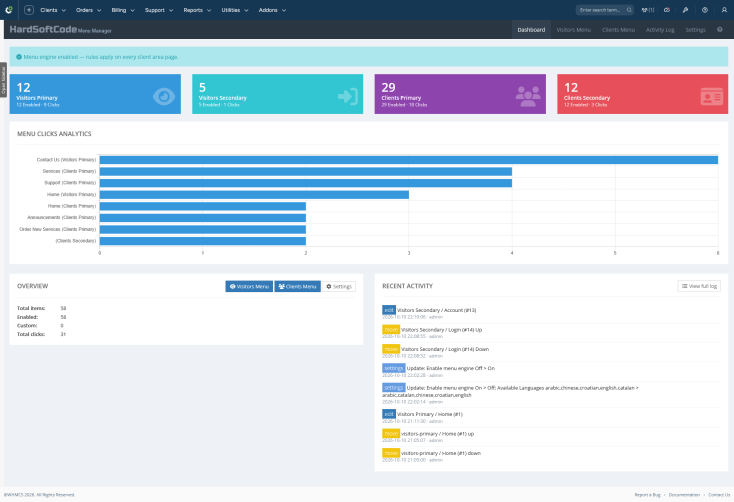This screenshot has width=734, height=502.
Task: Click the 'RECENT ACTIVITY' heading
Action: (407, 286)
